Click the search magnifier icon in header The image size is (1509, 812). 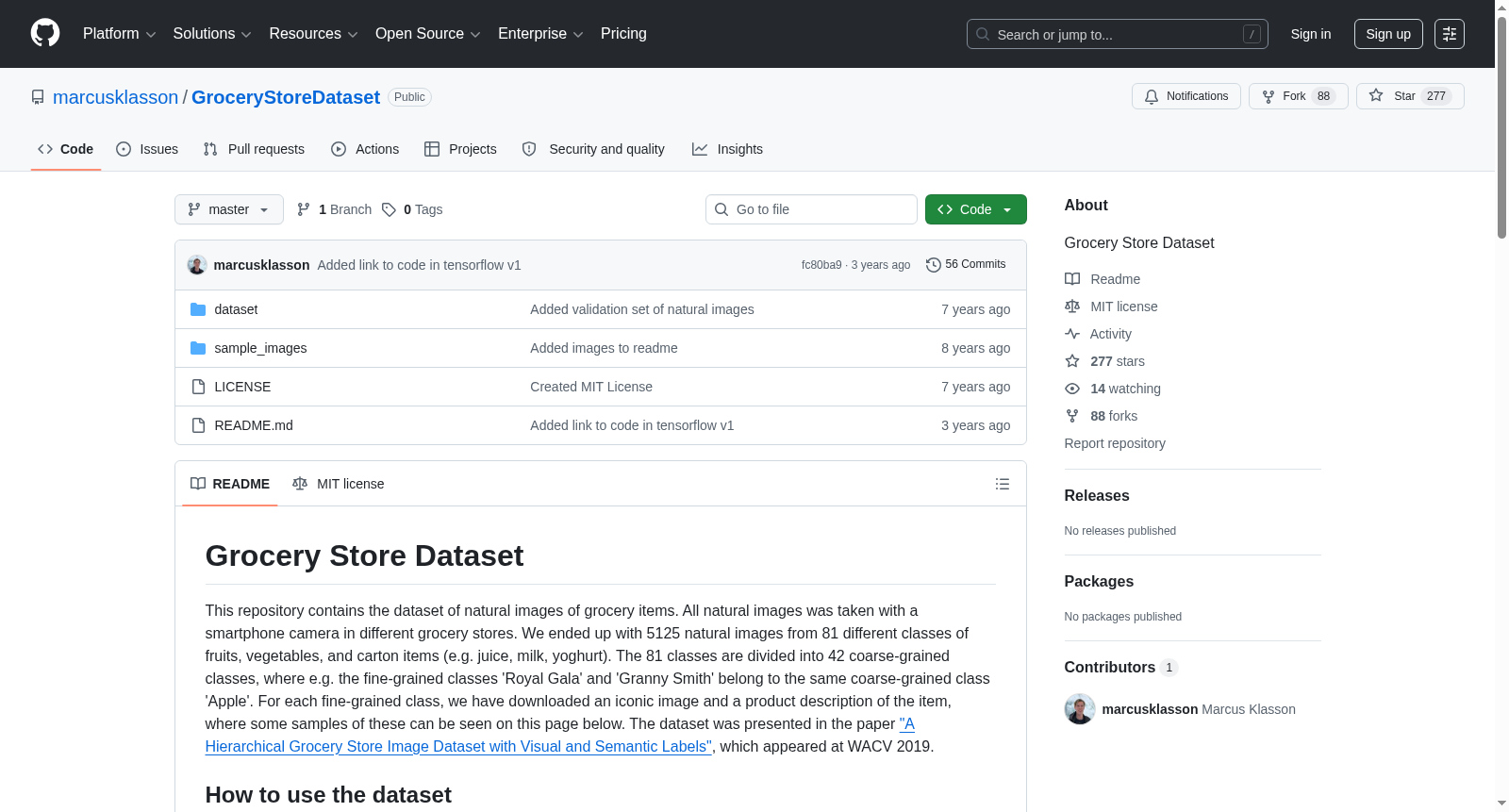[x=983, y=34]
